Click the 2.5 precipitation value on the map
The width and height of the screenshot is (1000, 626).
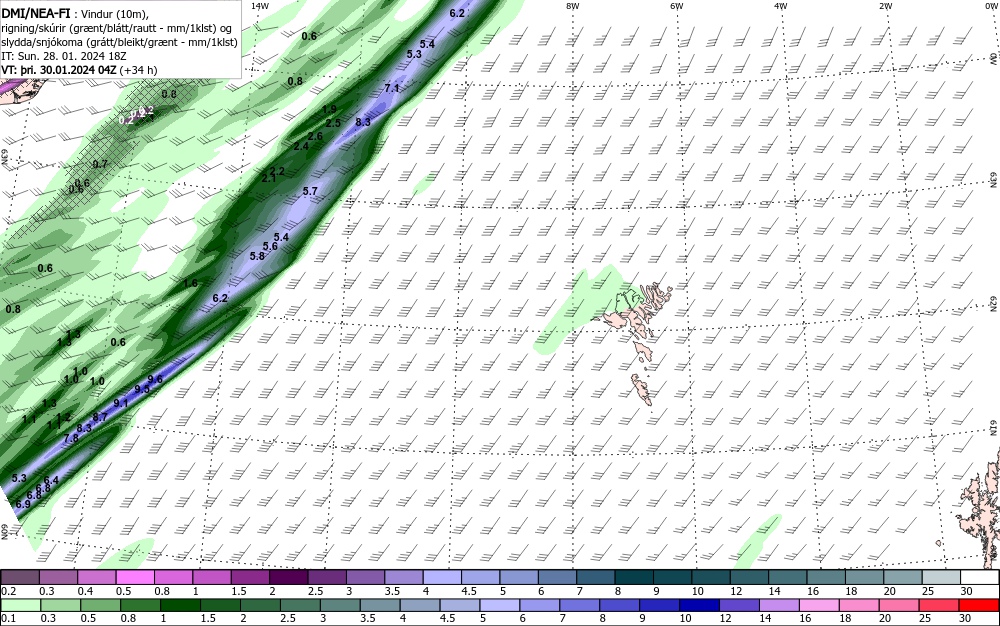tap(332, 123)
